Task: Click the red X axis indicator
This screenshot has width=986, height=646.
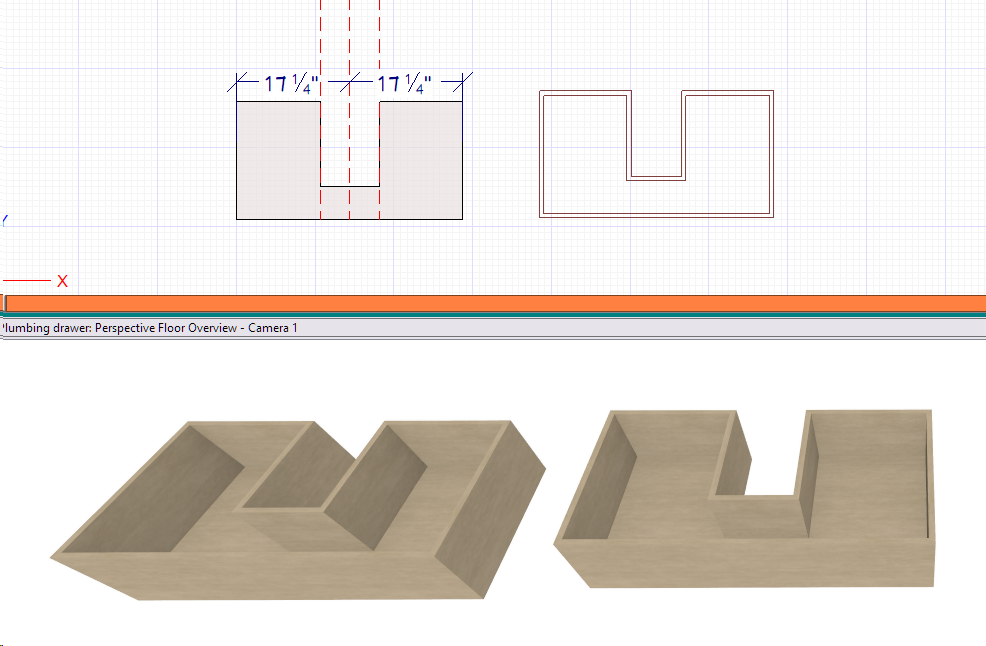Action: click(x=62, y=281)
